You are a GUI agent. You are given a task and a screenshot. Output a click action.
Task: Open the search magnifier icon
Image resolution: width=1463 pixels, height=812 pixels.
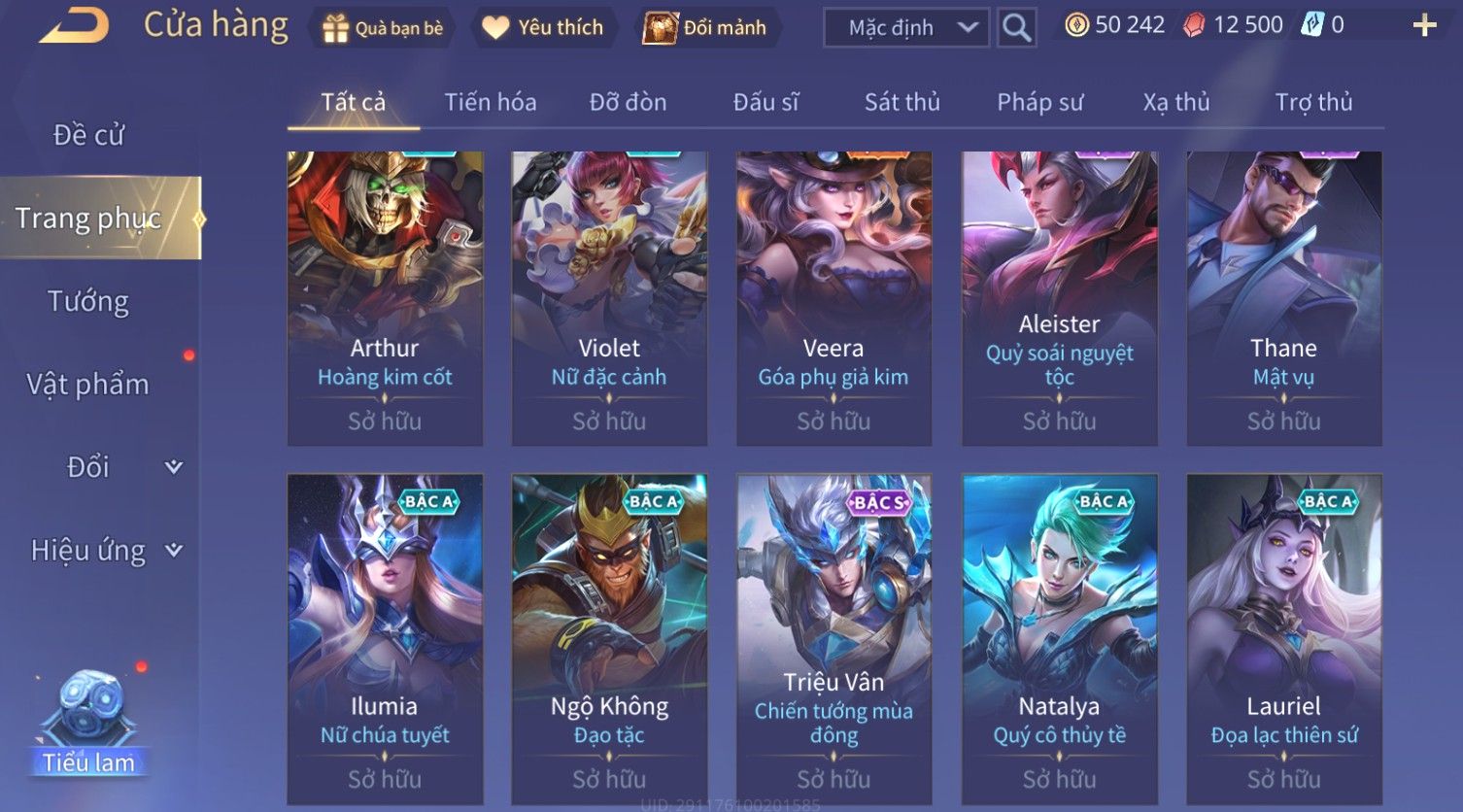coord(1016,27)
